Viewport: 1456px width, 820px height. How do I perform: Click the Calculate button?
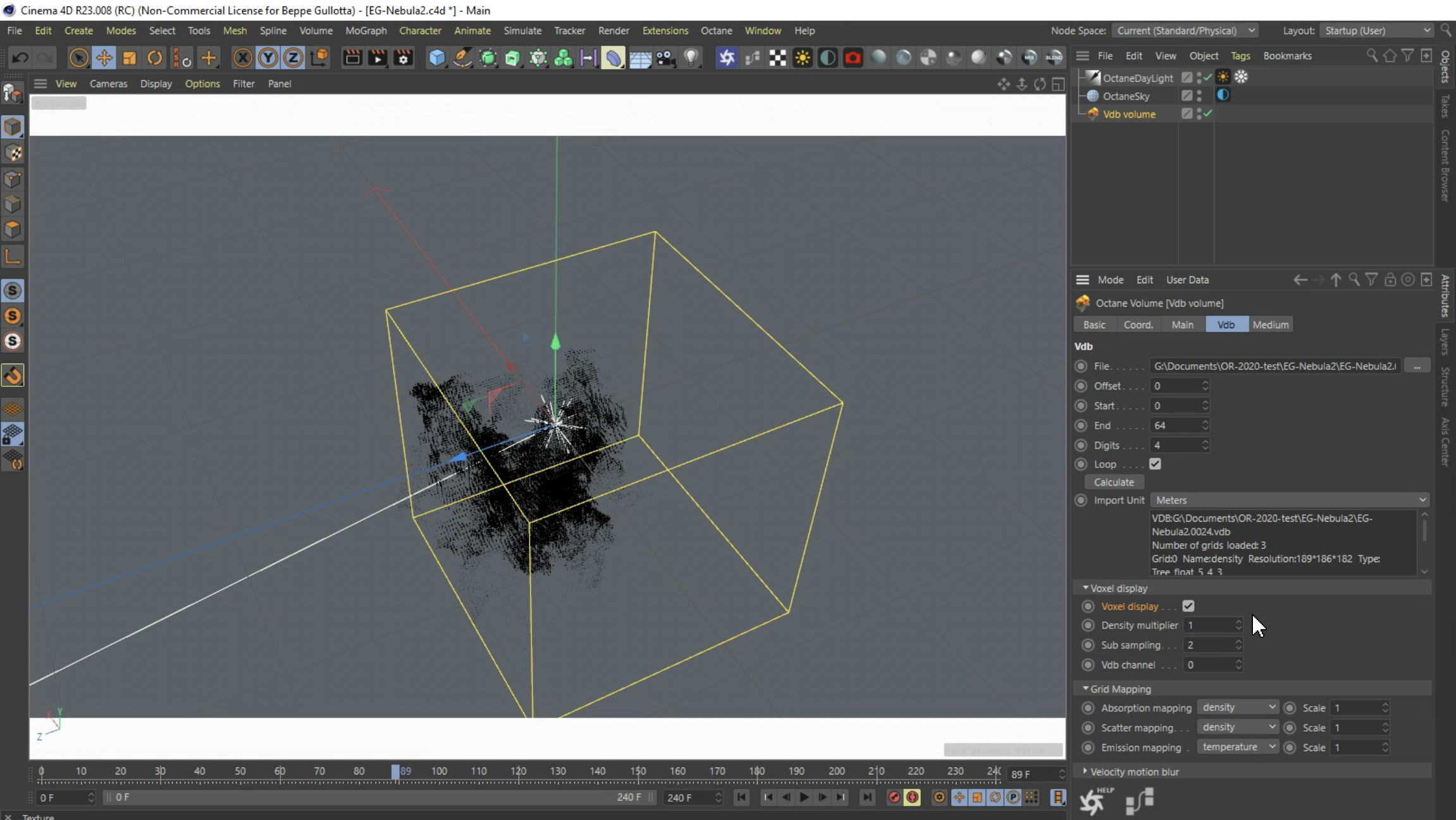(x=1114, y=482)
